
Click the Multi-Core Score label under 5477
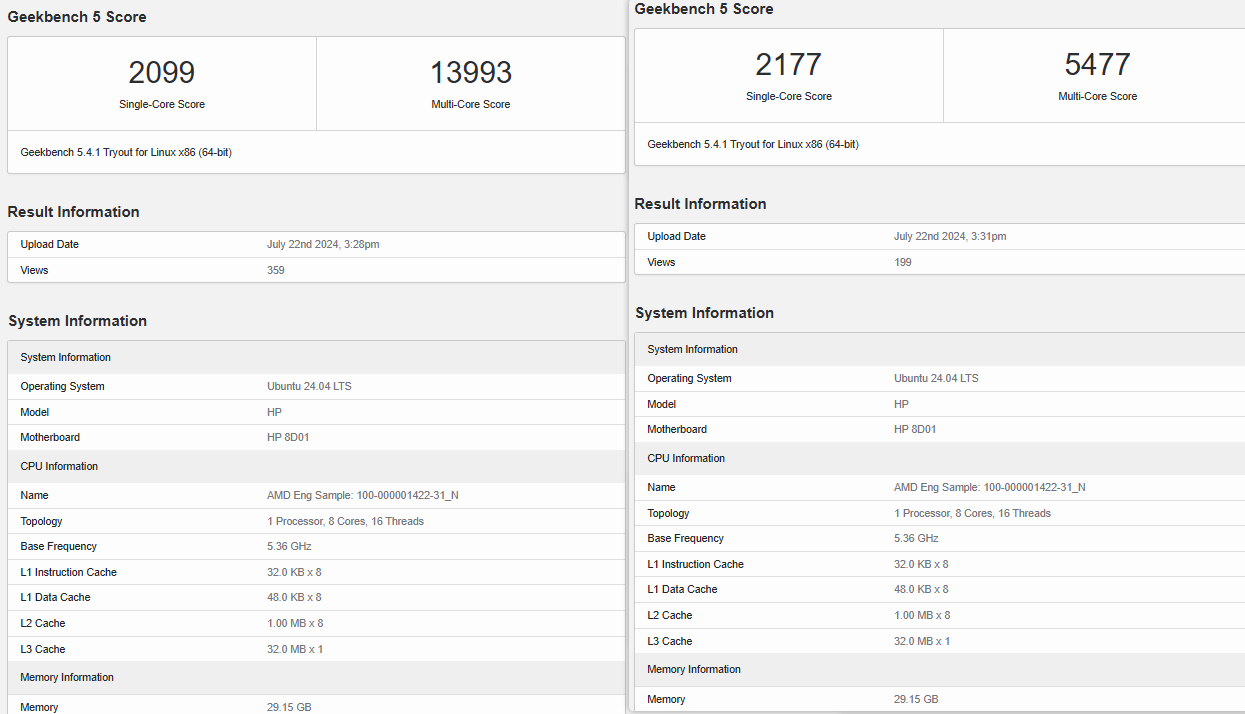[x=1097, y=96]
